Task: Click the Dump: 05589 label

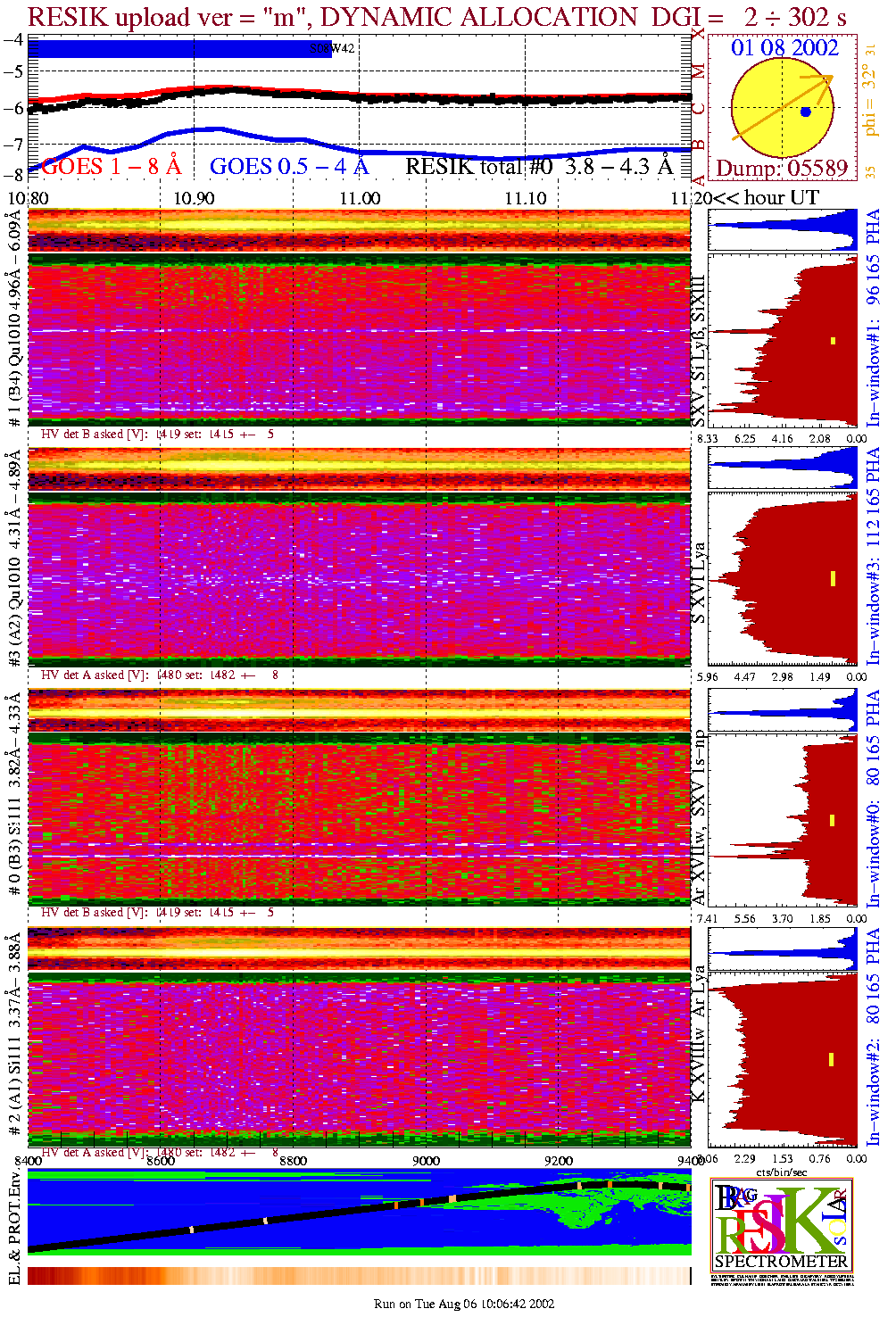Action: point(782,168)
